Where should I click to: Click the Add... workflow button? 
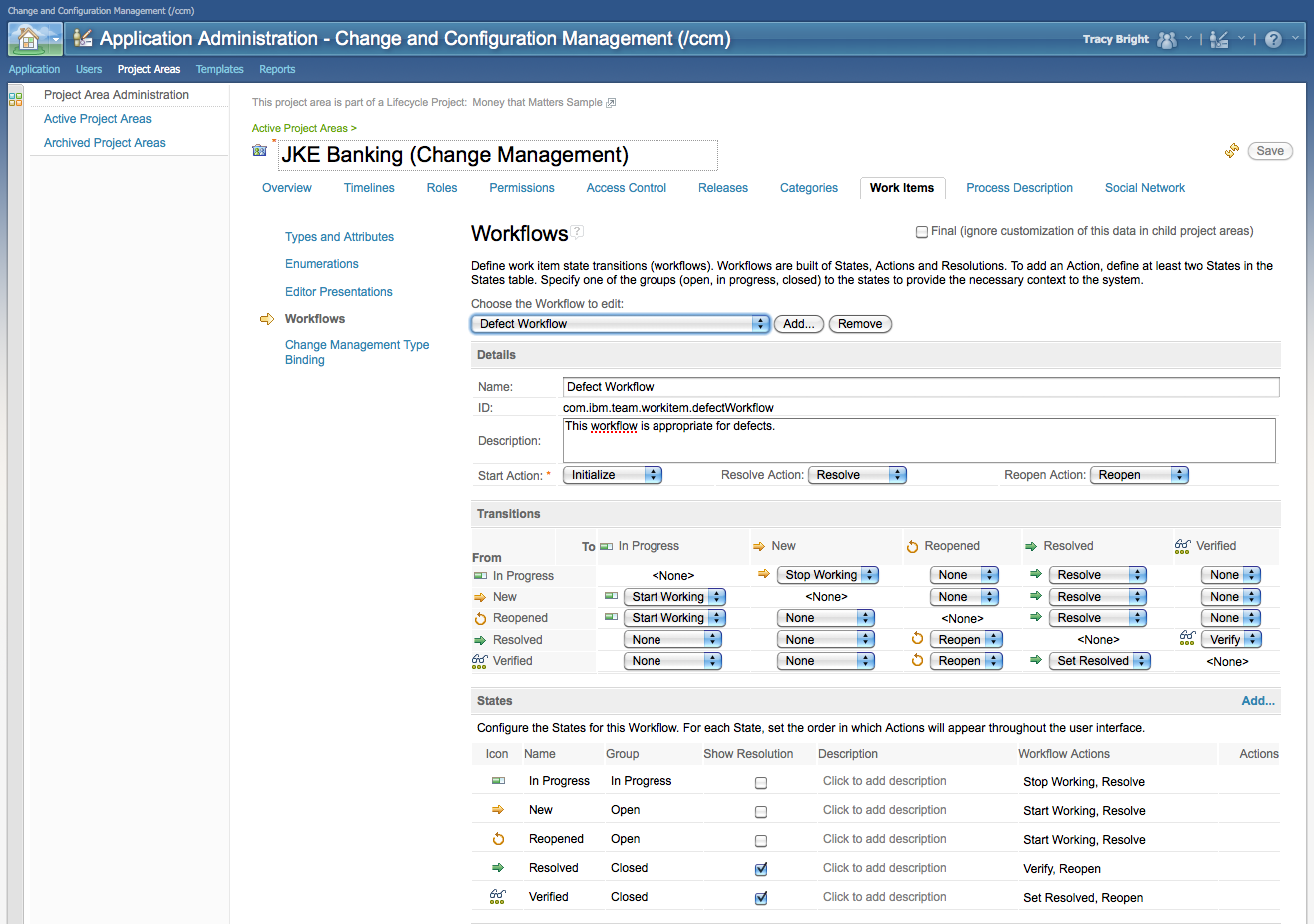click(799, 324)
